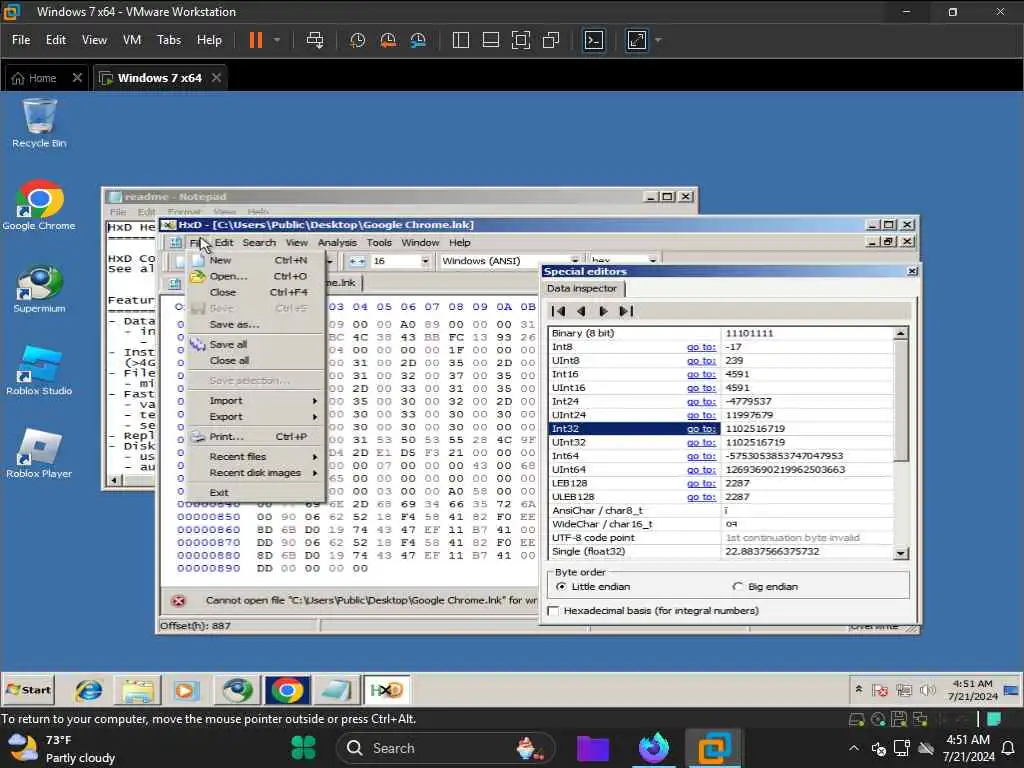
Task: Choose New in HxD File menu
Action: point(255,260)
